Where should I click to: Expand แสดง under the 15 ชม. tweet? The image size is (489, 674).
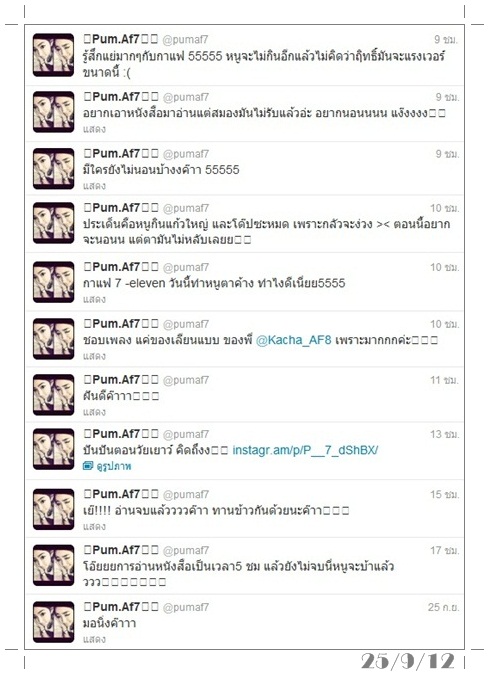coord(94,527)
